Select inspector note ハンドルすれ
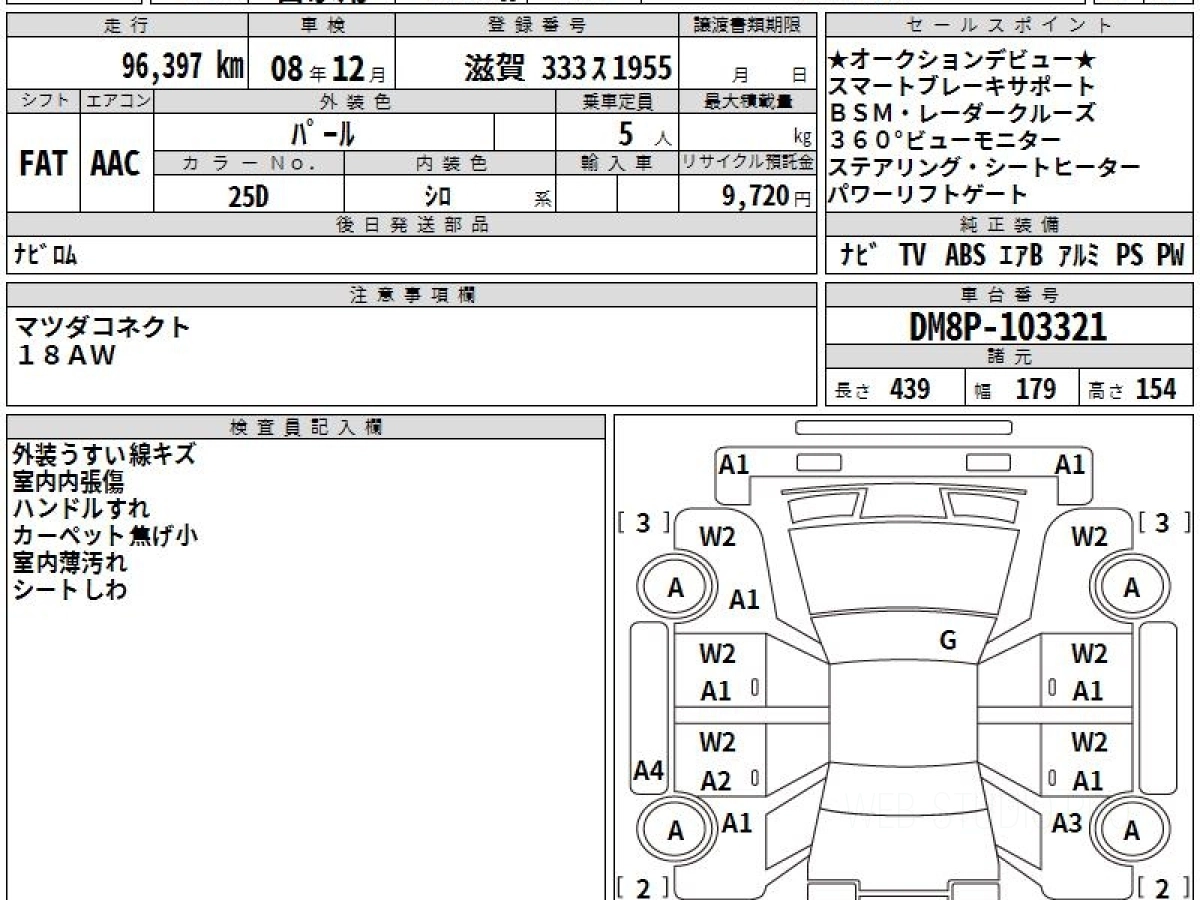The width and height of the screenshot is (1200, 900). [x=82, y=509]
